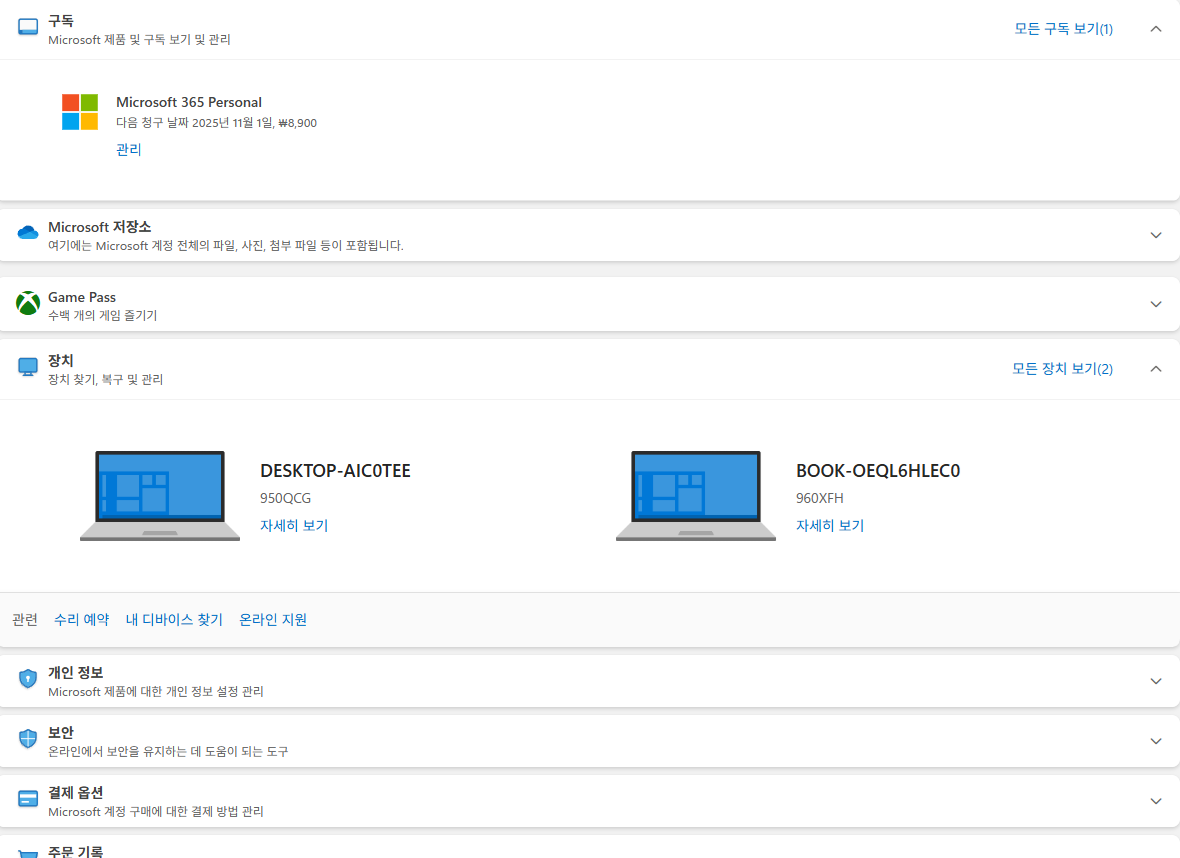The height and width of the screenshot is (858, 1180).
Task: Collapse the 구독 section chevron
Action: pyautogui.click(x=1156, y=29)
